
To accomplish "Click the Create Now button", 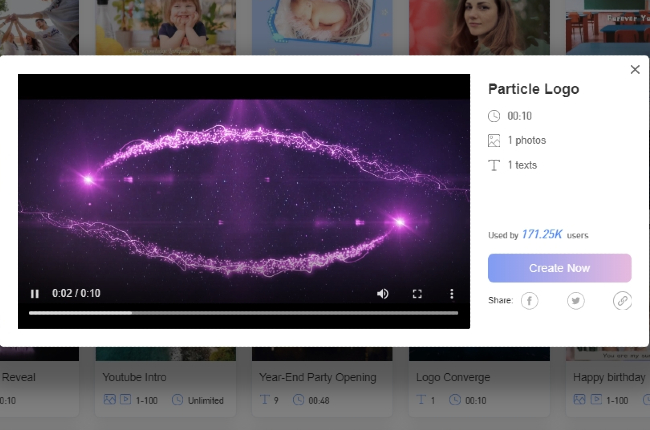I will (559, 268).
